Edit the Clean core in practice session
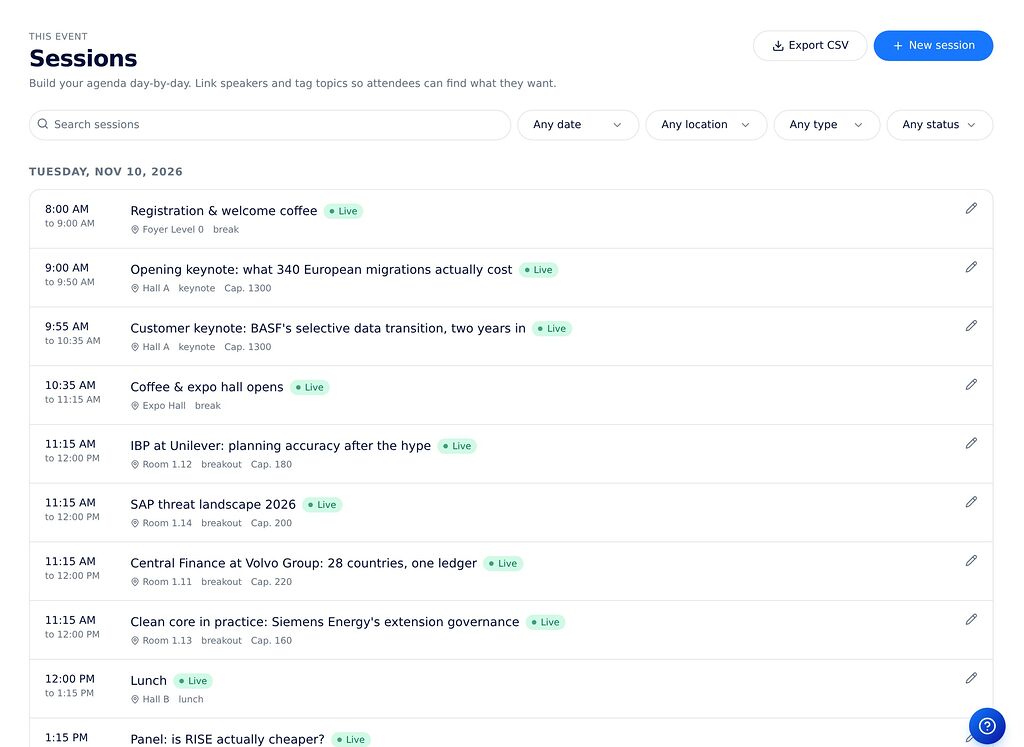Screen dimensions: 1024x747 point(971,620)
